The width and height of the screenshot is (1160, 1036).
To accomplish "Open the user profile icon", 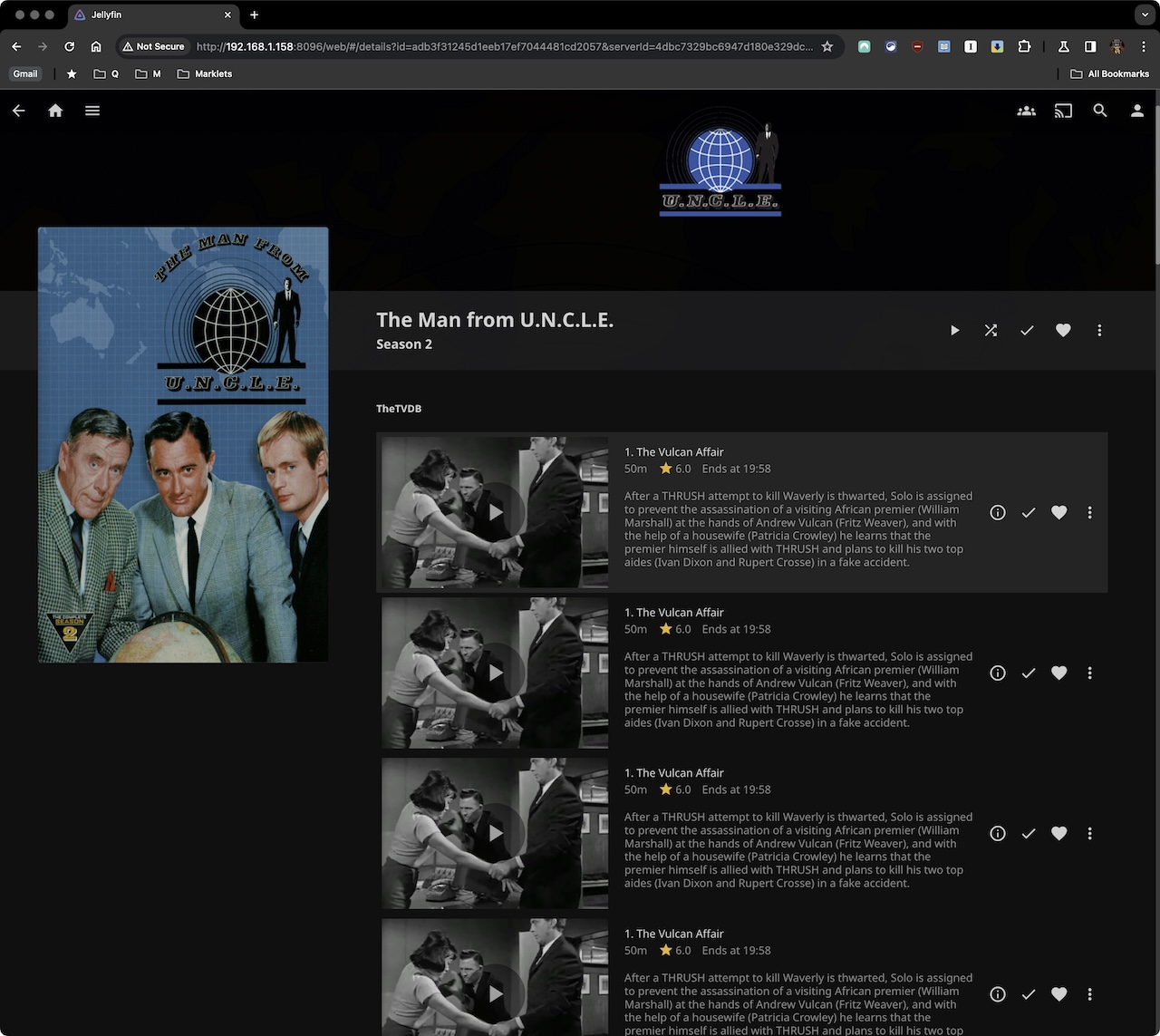I will click(1136, 111).
